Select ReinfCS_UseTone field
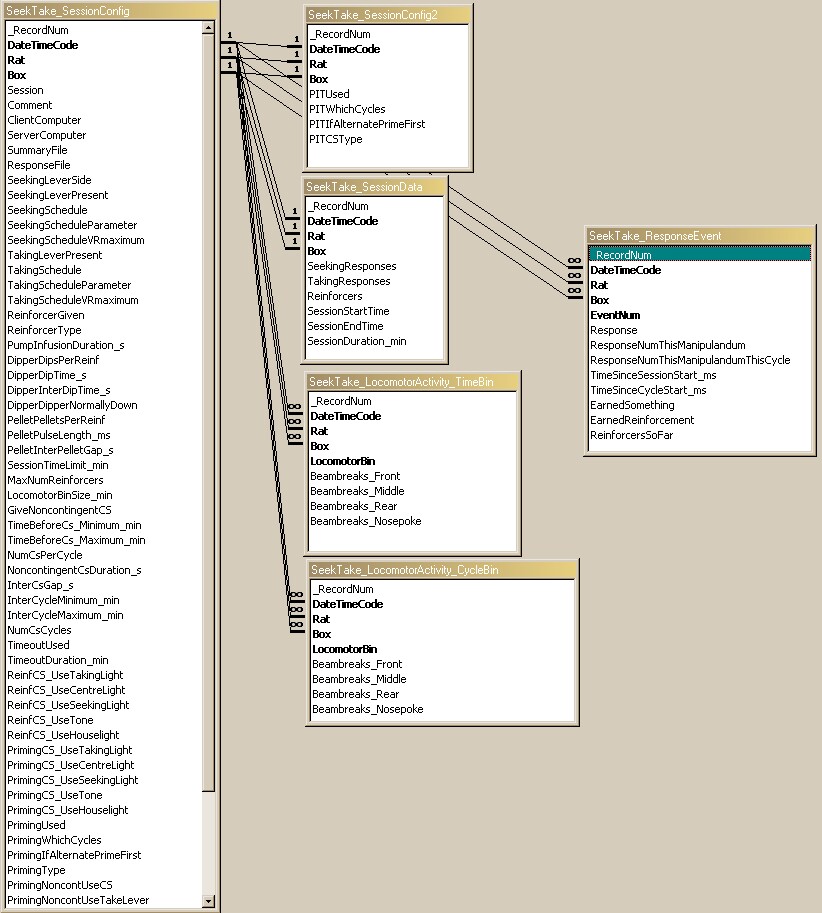 (x=49, y=720)
